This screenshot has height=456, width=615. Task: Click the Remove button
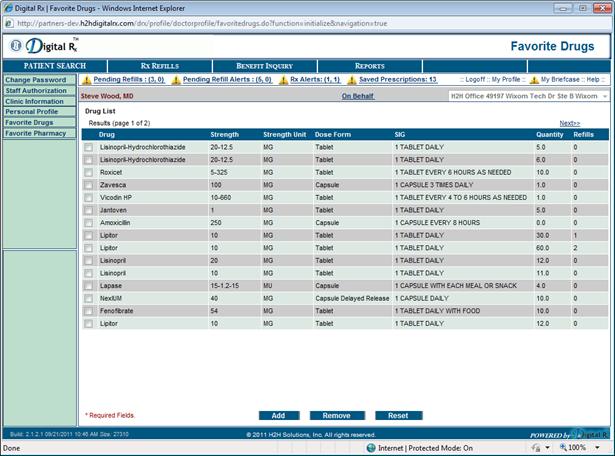click(336, 415)
